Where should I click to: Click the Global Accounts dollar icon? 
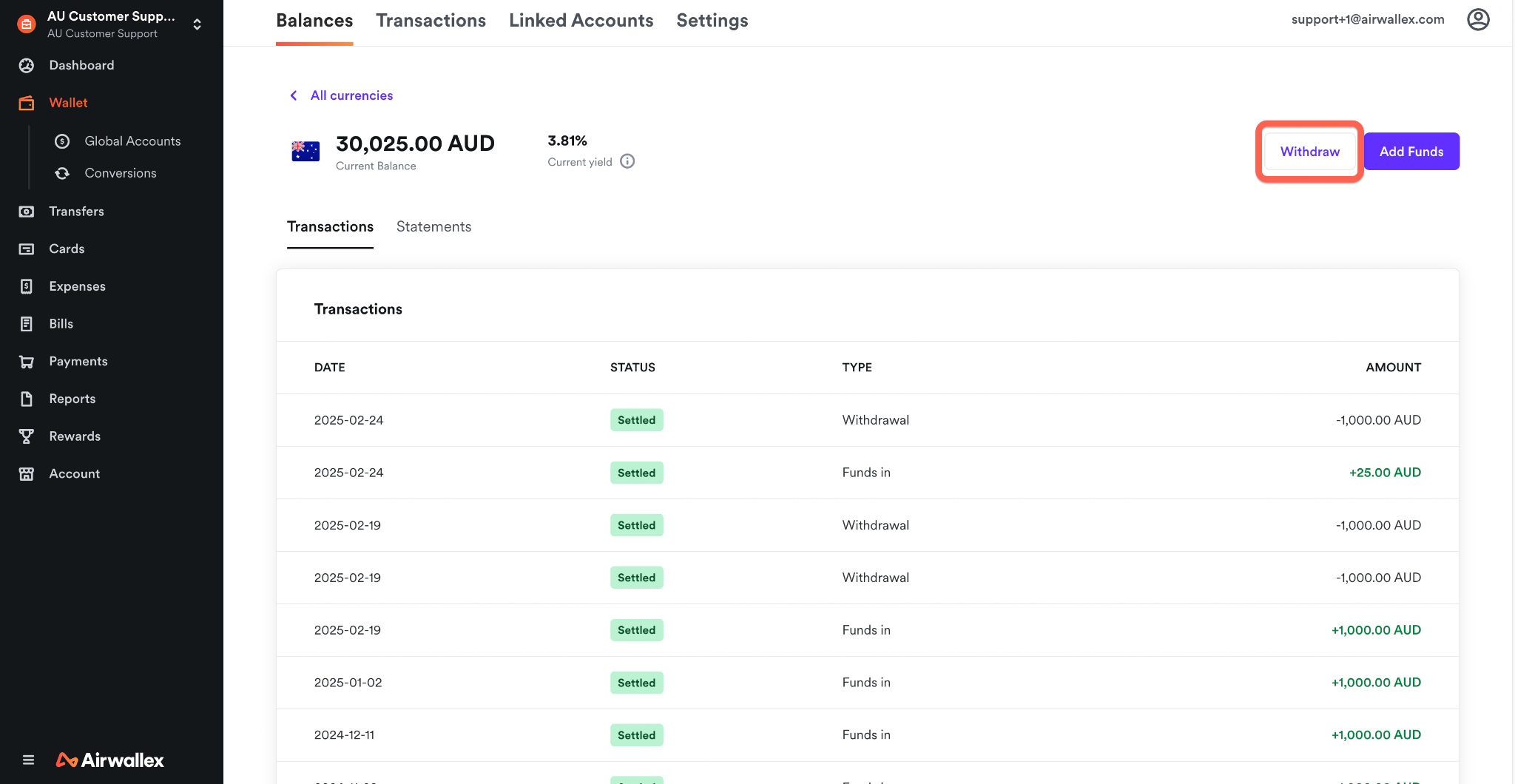tap(62, 141)
